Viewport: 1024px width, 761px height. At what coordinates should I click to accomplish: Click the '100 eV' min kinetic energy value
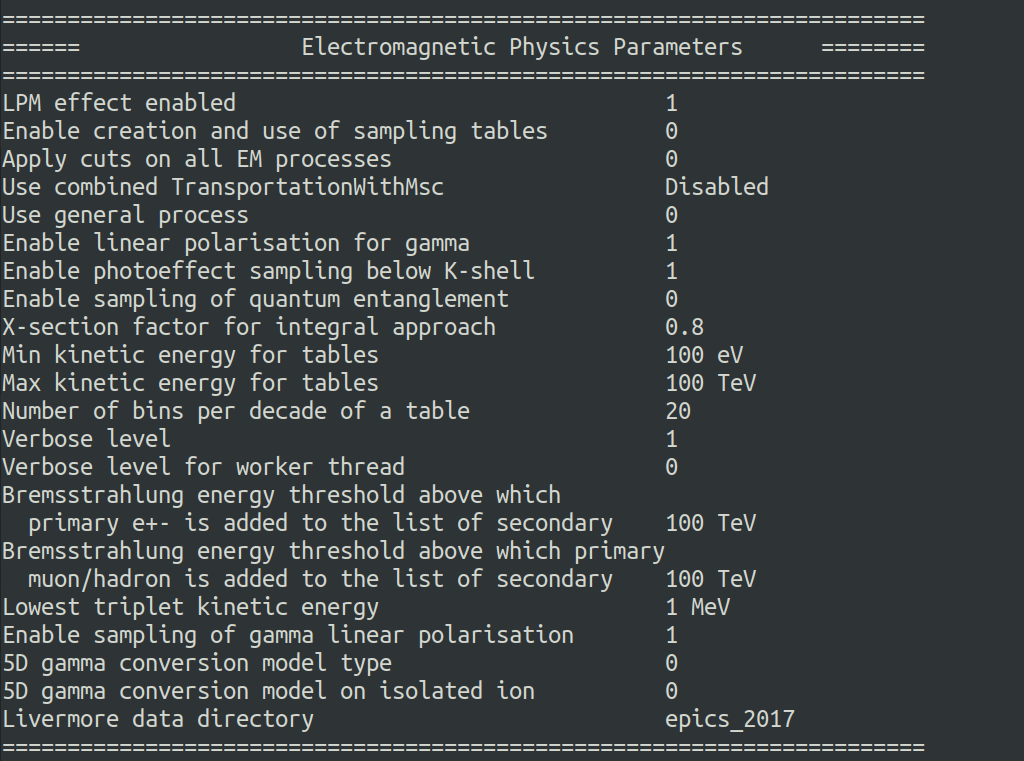[704, 355]
